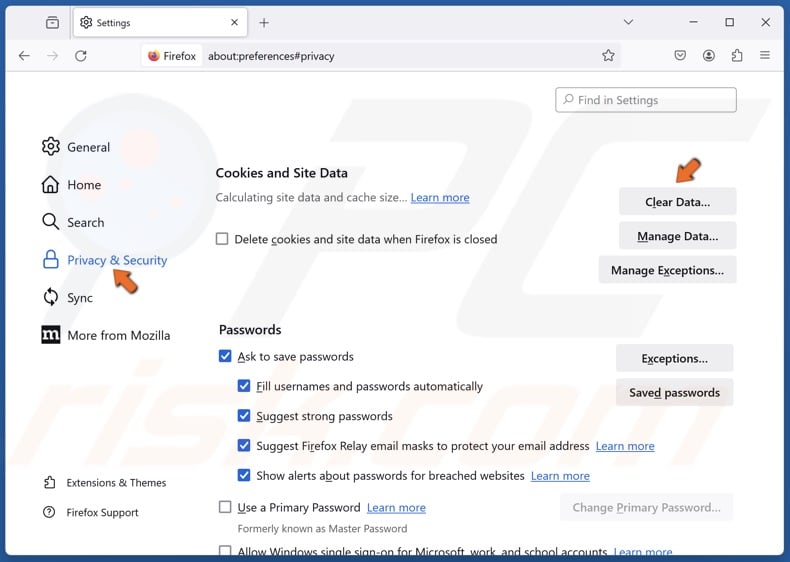Select the Settings tab
The height and width of the screenshot is (562, 790).
(160, 23)
